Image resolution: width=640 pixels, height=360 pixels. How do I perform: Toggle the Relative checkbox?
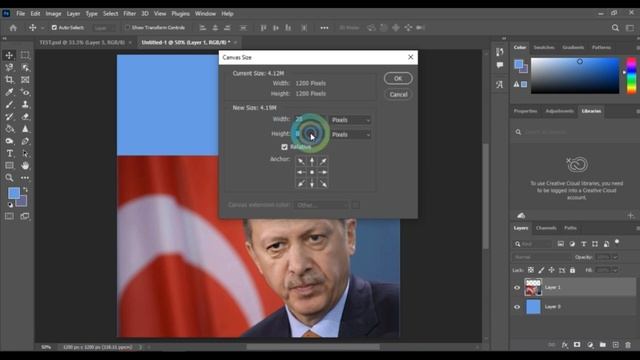[284, 147]
